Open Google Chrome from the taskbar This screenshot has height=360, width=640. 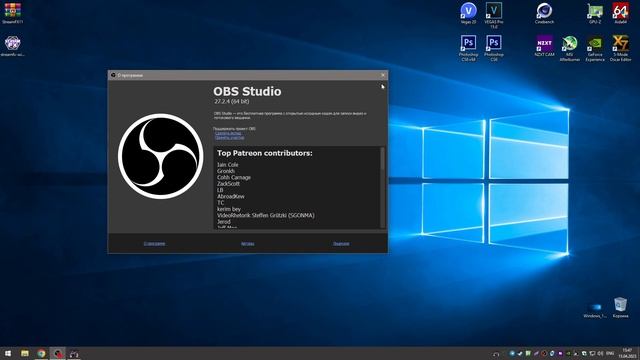tap(41, 353)
